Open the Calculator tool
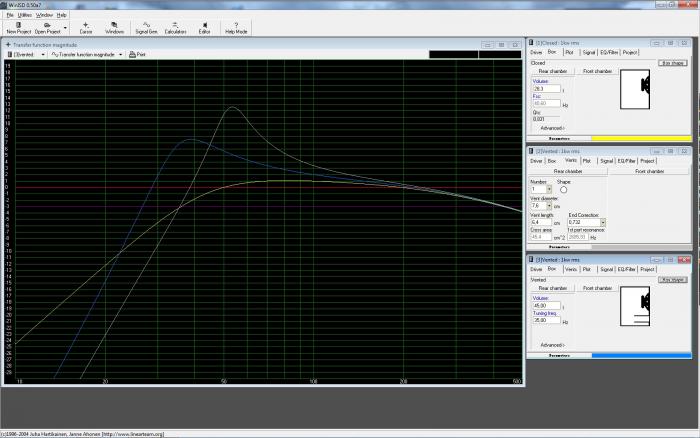 coord(175,27)
